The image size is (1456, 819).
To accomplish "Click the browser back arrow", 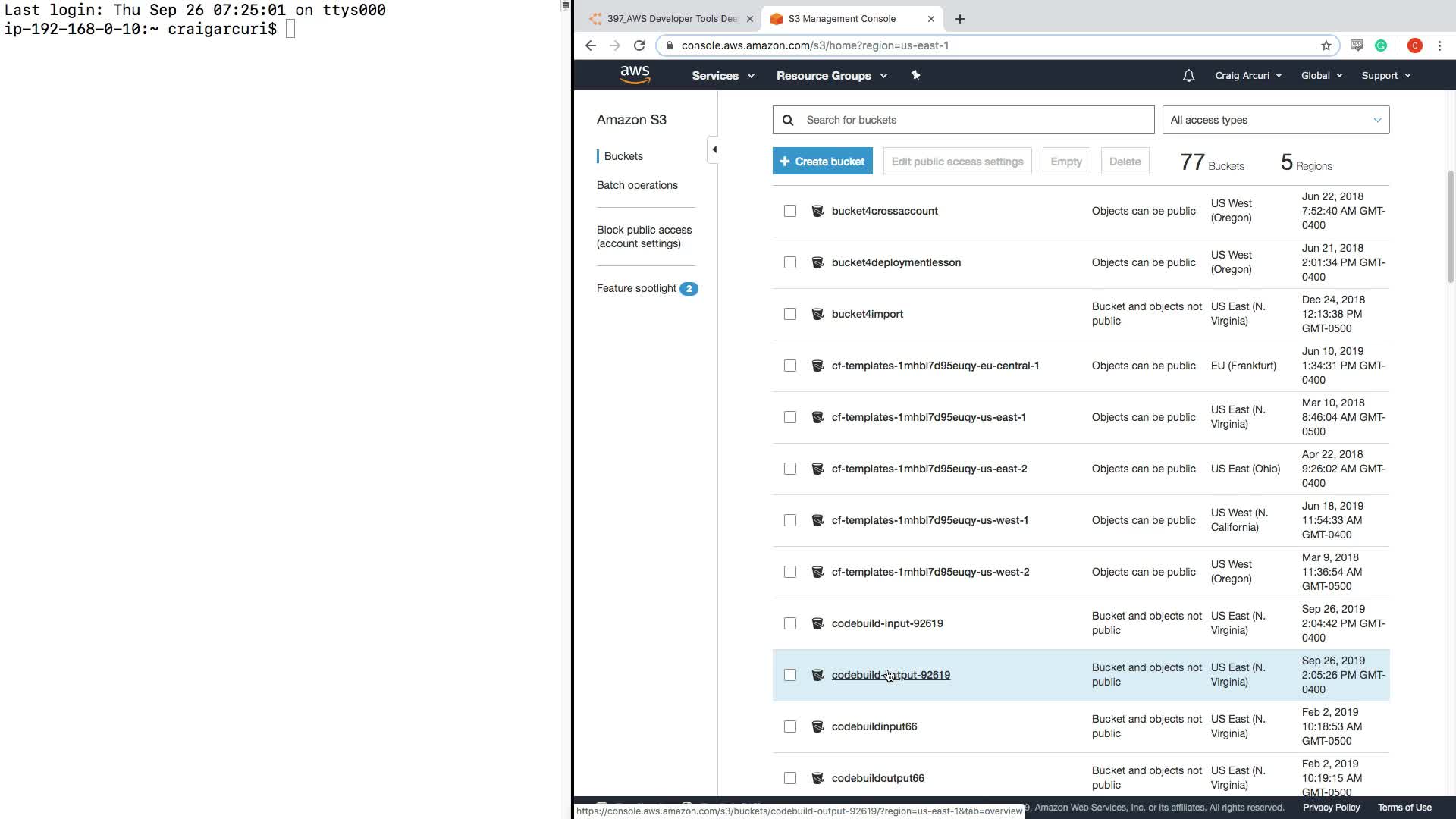I will pyautogui.click(x=591, y=45).
